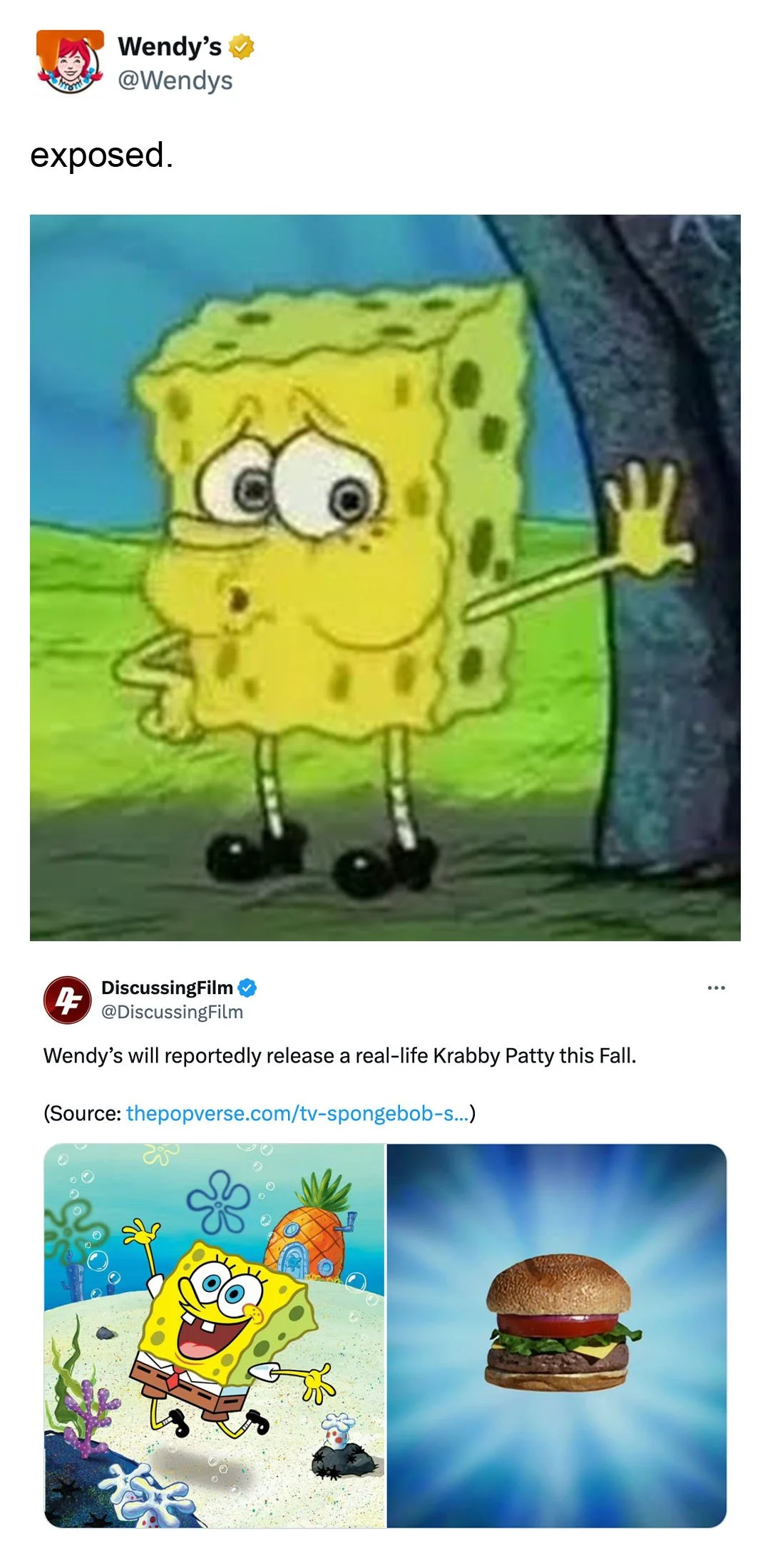Viewport: 770px width, 1568px height.
Task: Open the Wendy's profile avatar
Action: (x=70, y=62)
